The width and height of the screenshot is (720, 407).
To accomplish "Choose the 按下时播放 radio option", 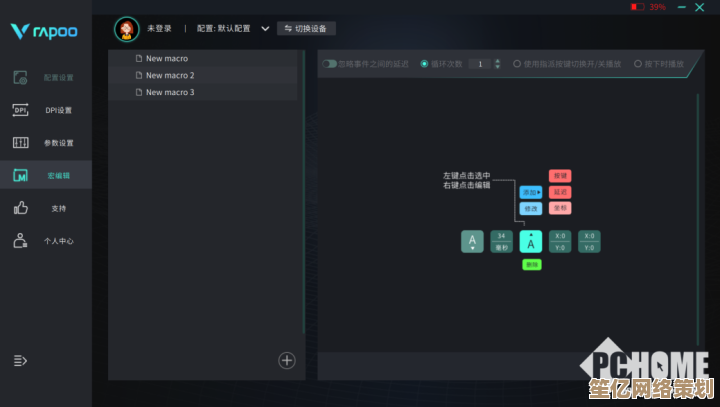I will pyautogui.click(x=638, y=64).
